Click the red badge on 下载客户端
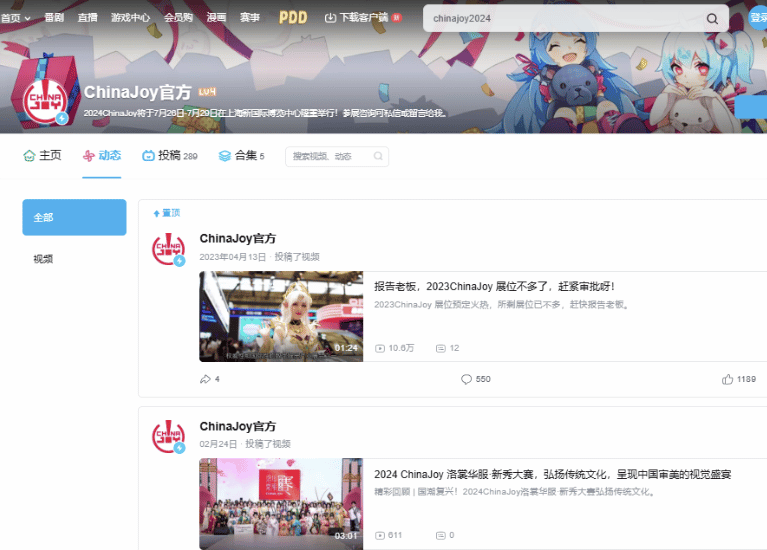Screen dimensions: 767x550 point(396,18)
